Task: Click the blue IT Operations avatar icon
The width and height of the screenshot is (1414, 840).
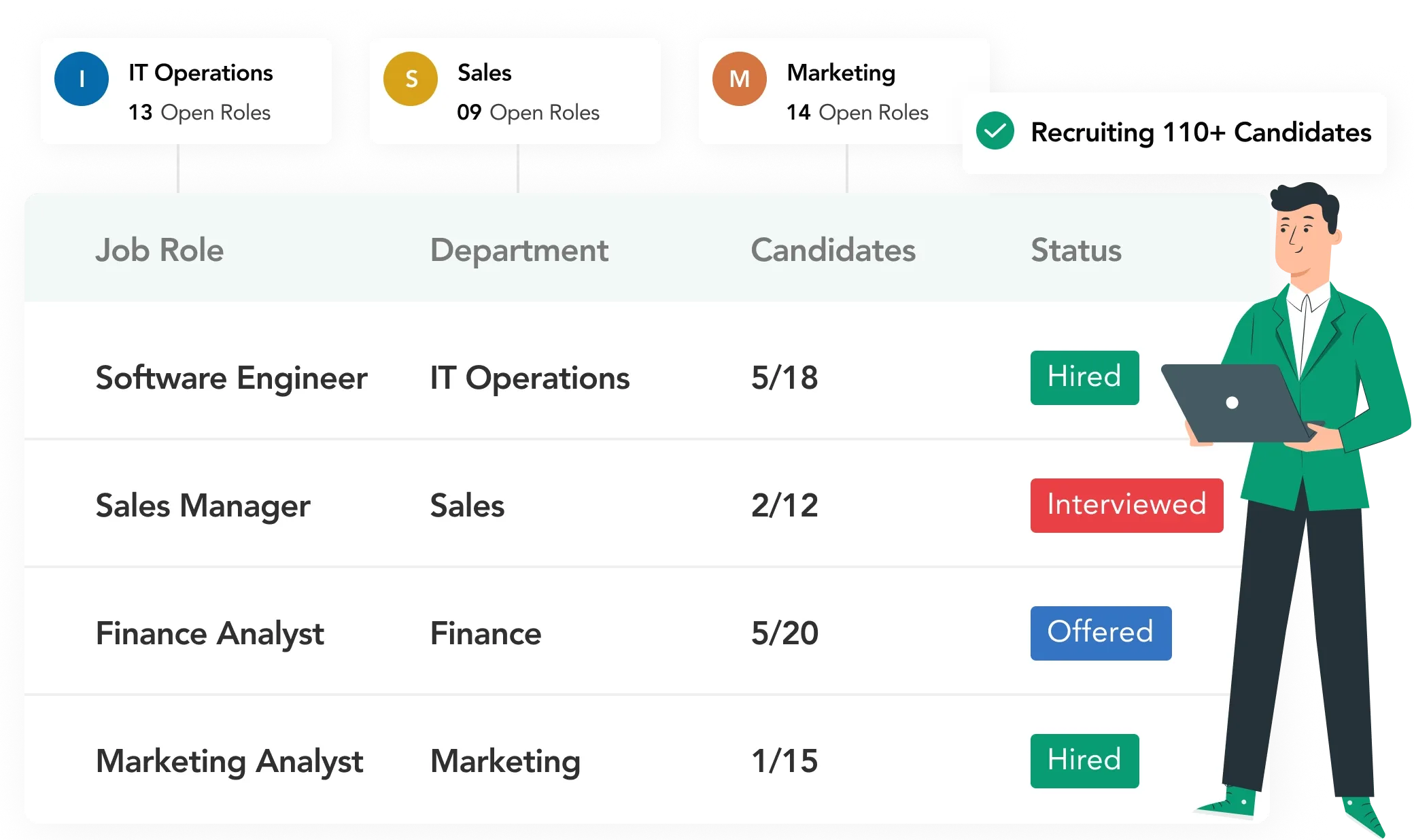Action: click(82, 79)
